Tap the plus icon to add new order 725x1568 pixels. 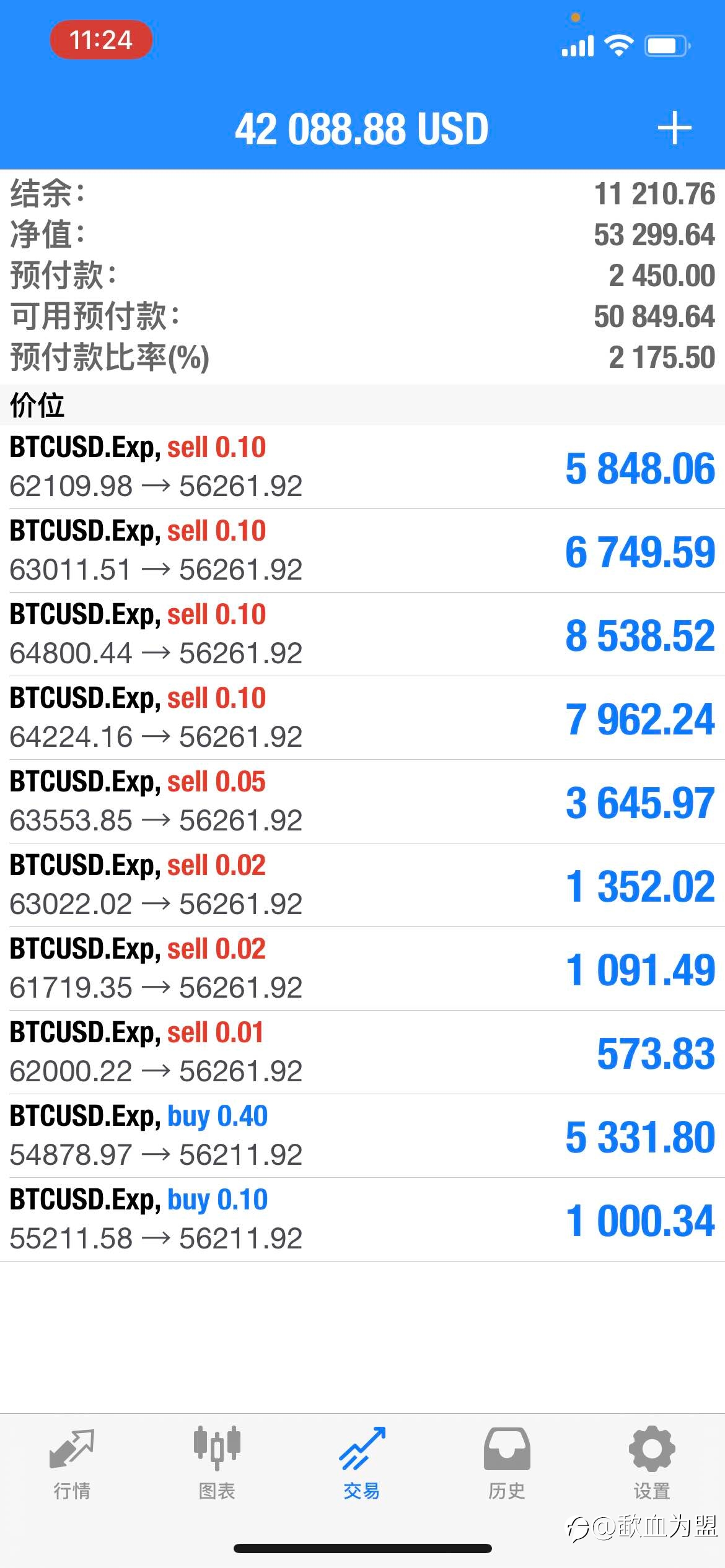674,128
